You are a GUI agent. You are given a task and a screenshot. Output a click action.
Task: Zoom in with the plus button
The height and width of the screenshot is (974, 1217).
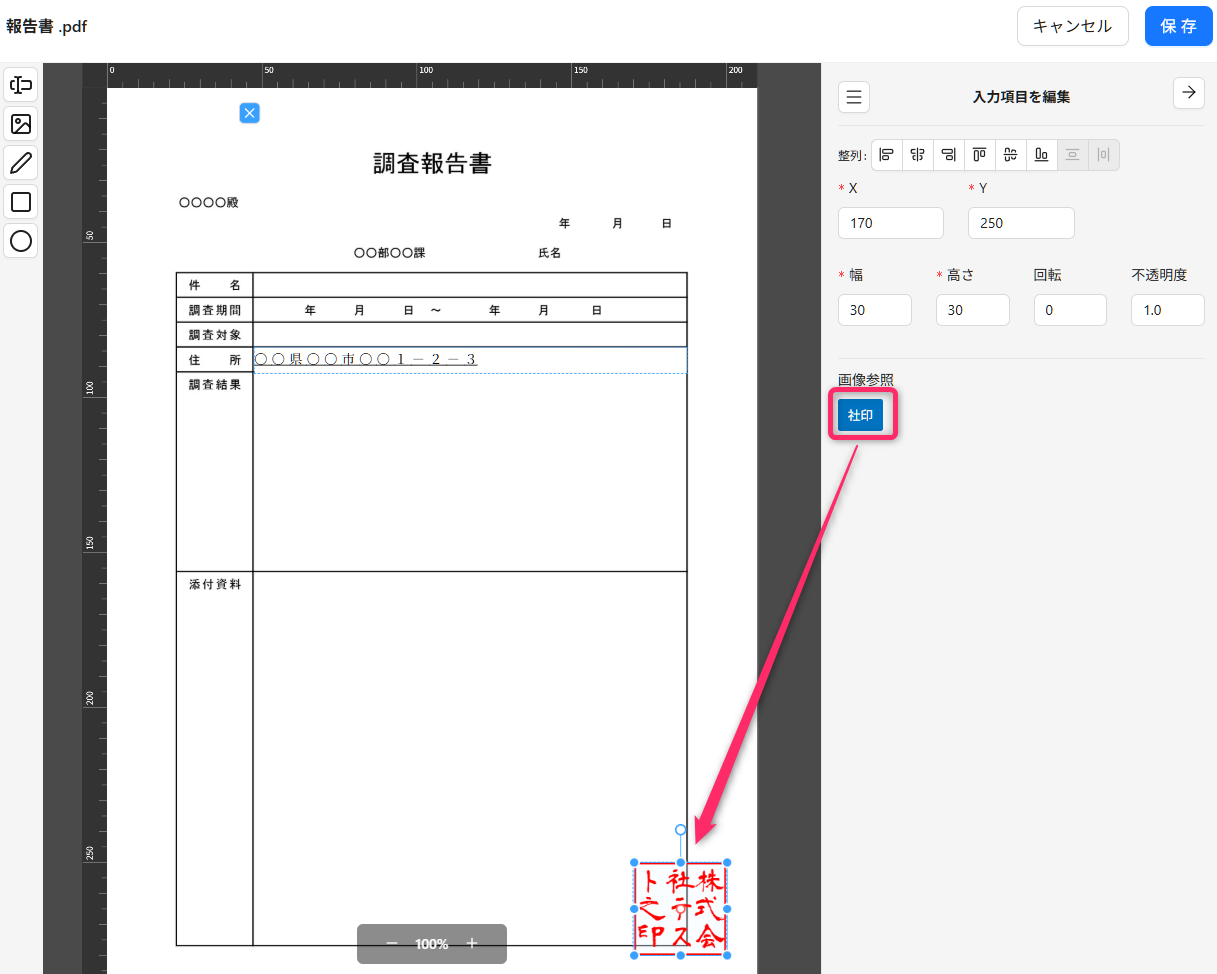pyautogui.click(x=472, y=944)
